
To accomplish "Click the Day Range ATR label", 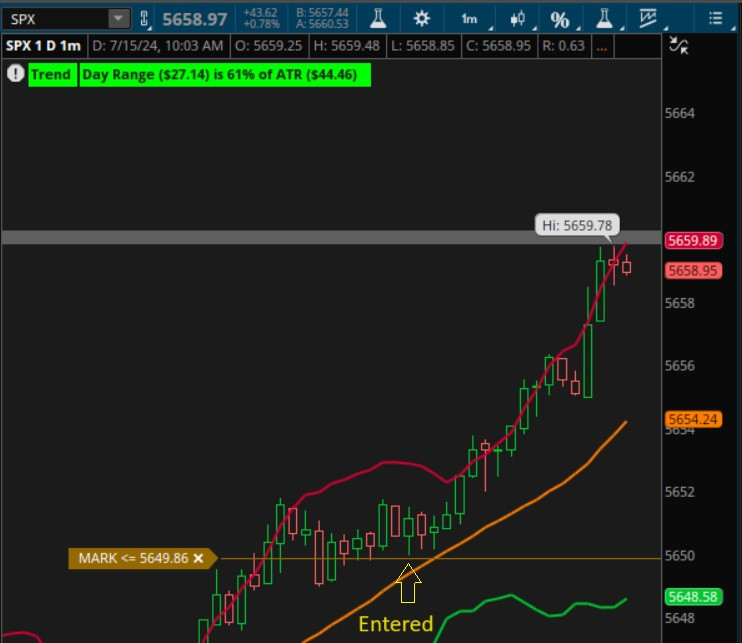I will pos(224,75).
